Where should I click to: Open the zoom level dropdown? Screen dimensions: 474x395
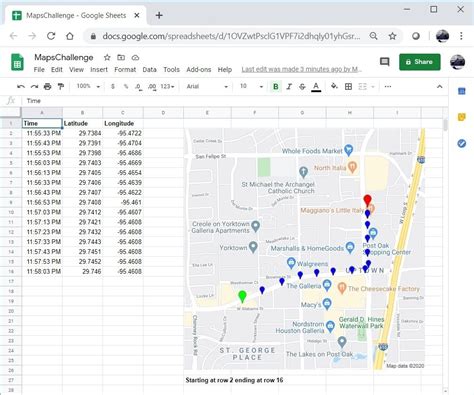88,87
